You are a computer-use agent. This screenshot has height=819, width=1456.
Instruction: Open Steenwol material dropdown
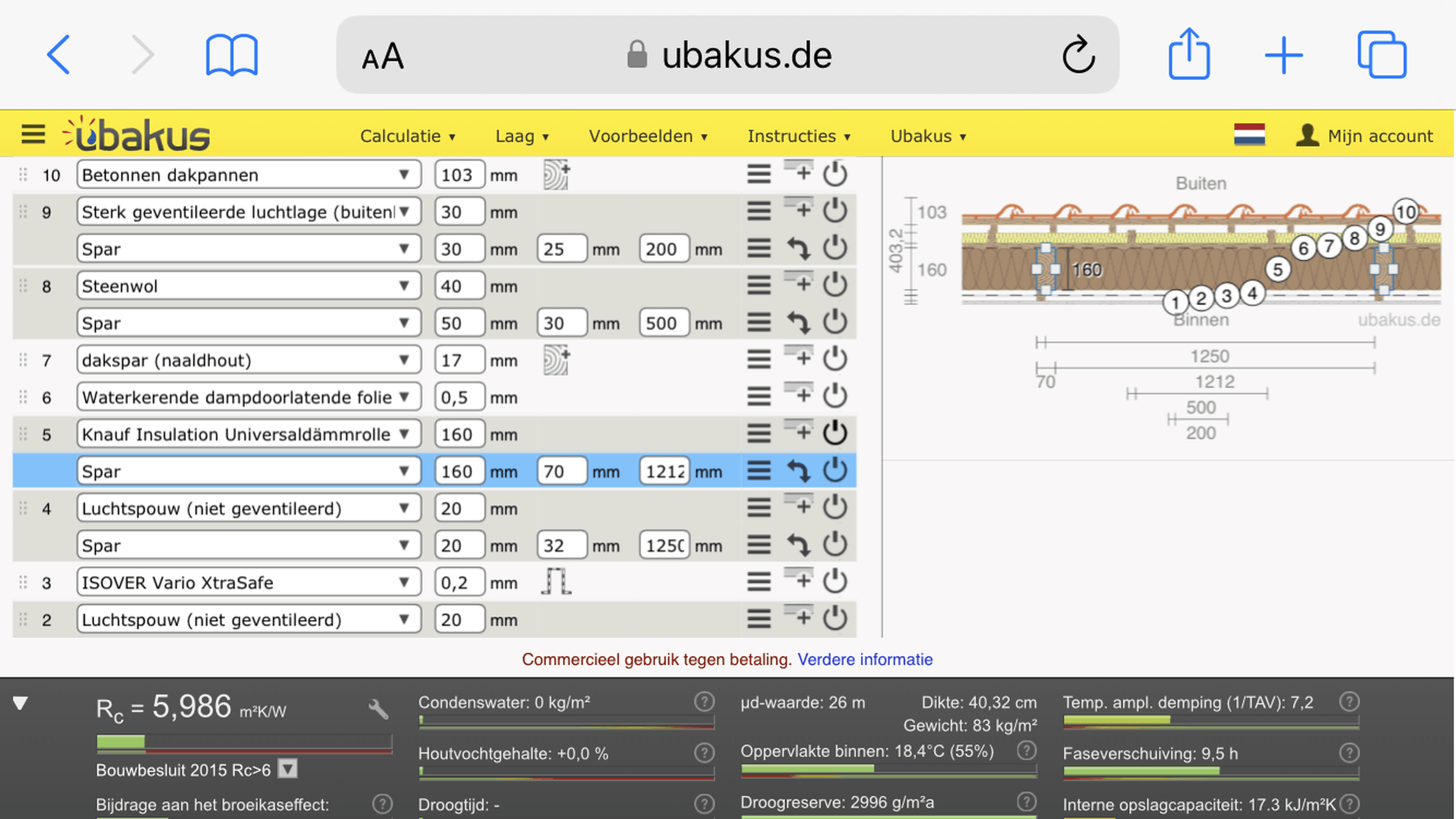[248, 285]
